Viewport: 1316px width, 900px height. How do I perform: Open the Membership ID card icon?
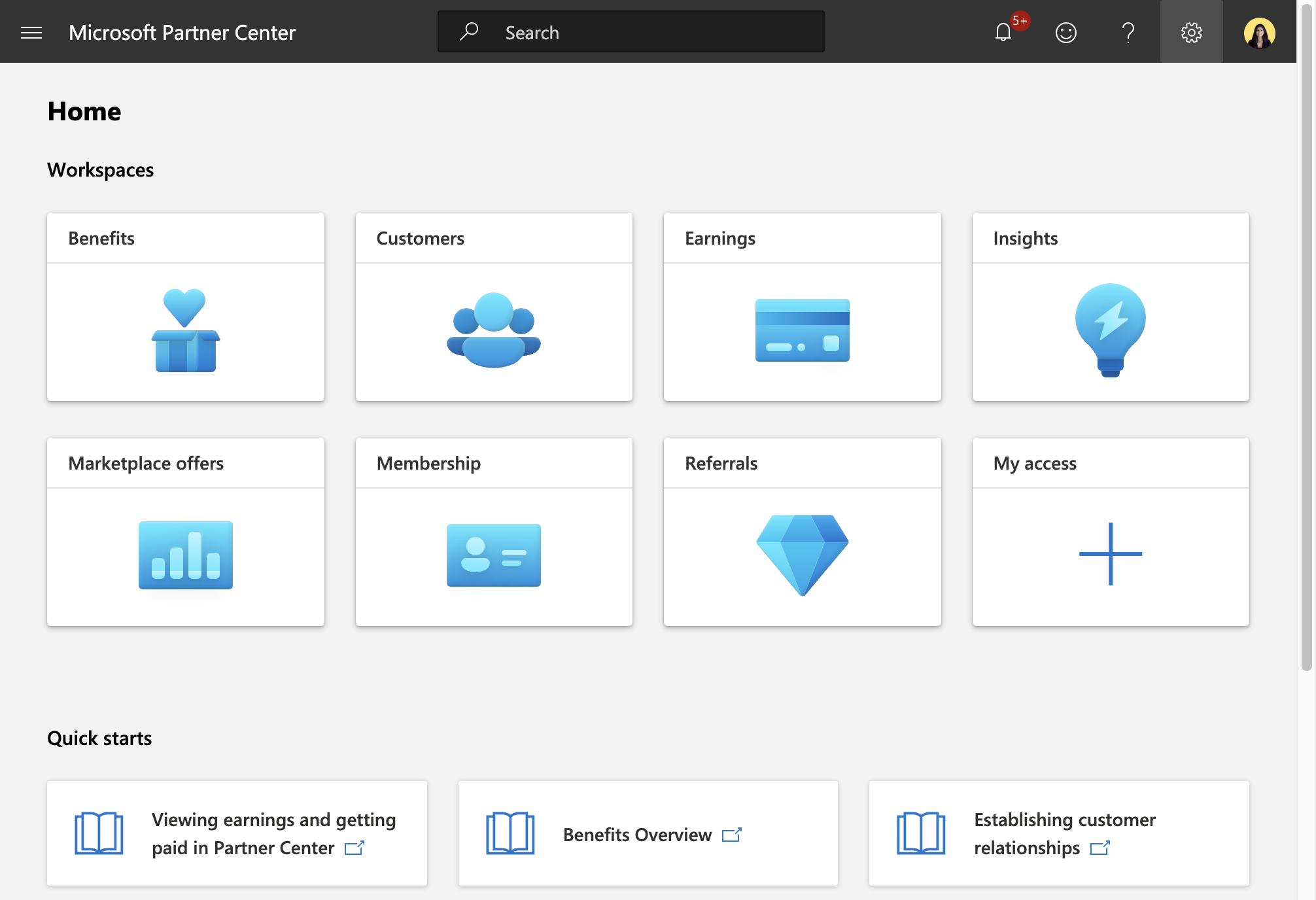(494, 555)
